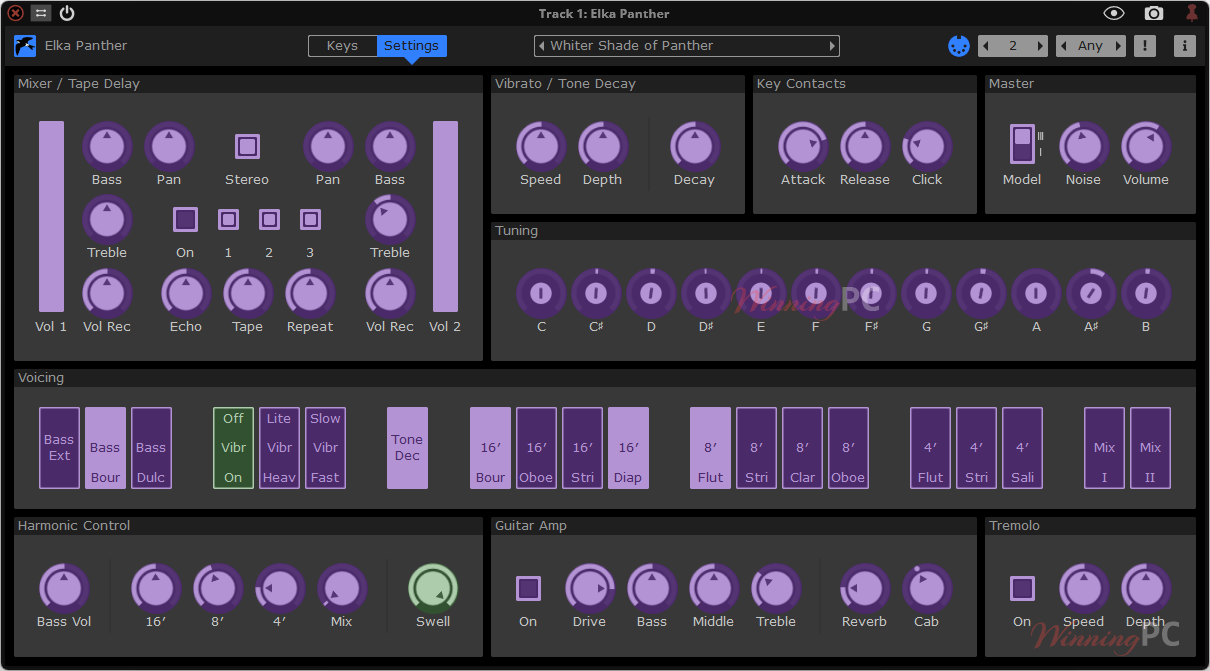This screenshot has height=671, width=1210.
Task: Toggle the tape delay On switch
Action: (x=185, y=219)
